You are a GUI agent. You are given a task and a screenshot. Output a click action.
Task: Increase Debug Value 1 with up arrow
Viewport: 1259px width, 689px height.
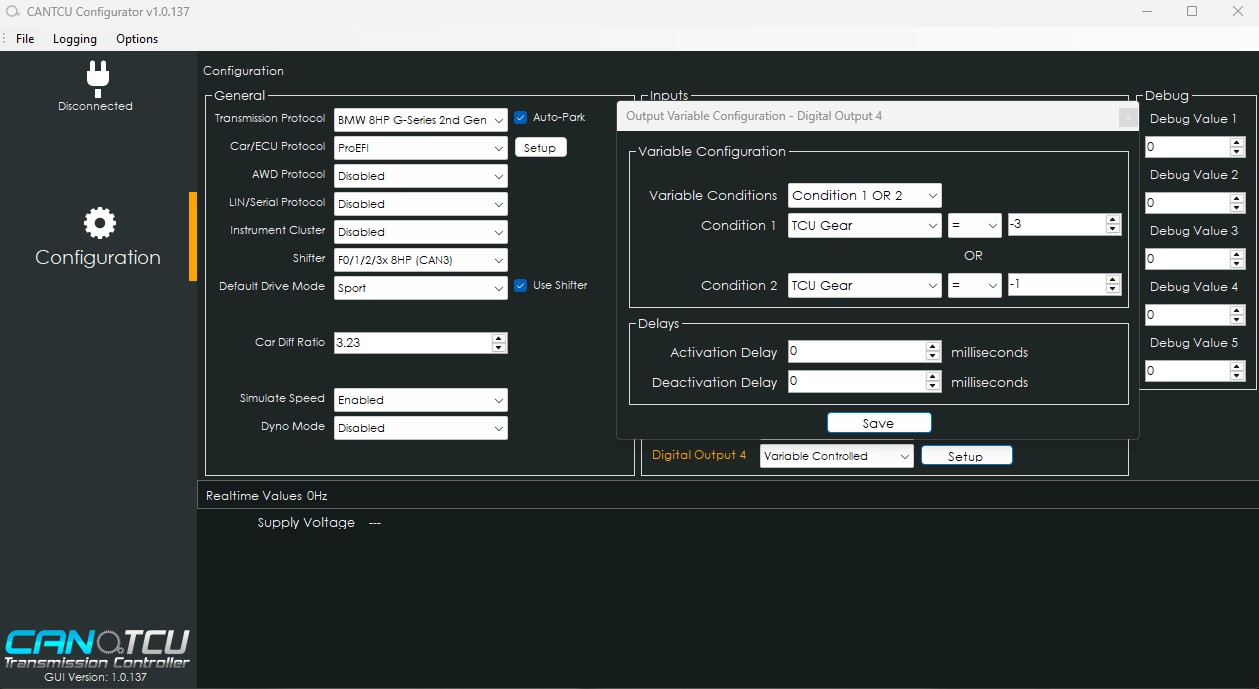point(1237,142)
